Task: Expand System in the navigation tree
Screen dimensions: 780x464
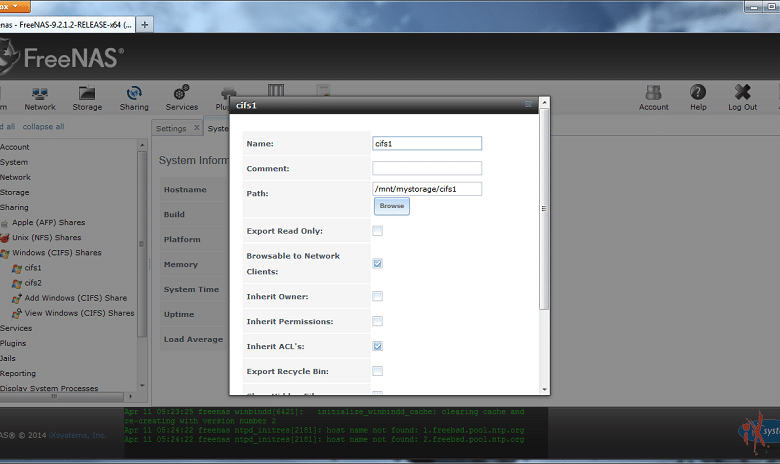Action: point(14,162)
